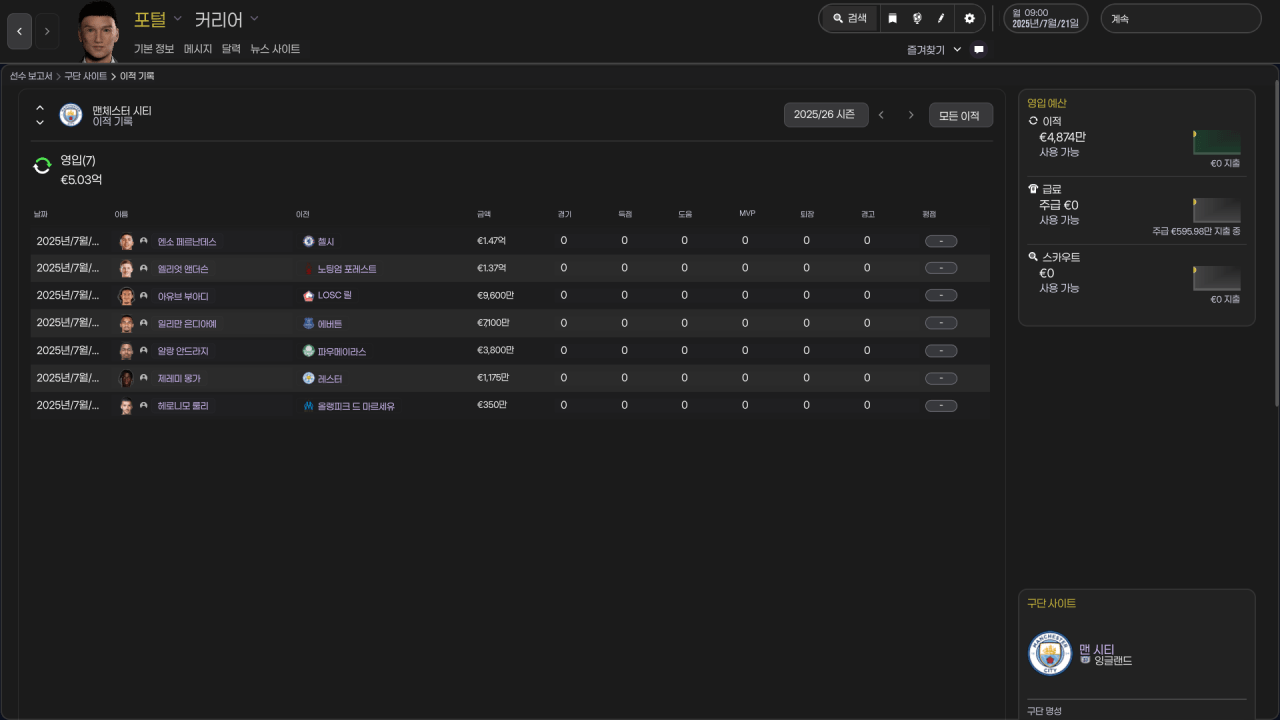Click the Manchester City crest beside 이적 기록
The width and height of the screenshot is (1280, 720).
(x=71, y=115)
